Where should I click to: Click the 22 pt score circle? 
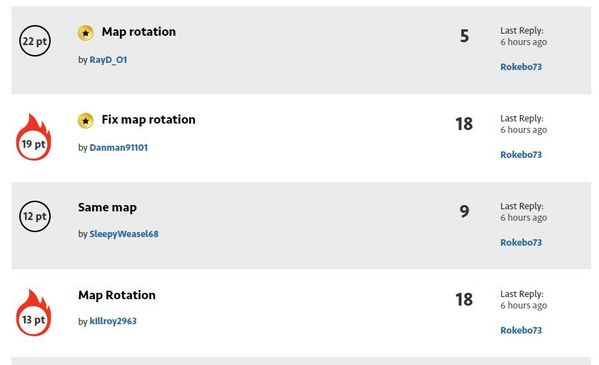point(35,41)
